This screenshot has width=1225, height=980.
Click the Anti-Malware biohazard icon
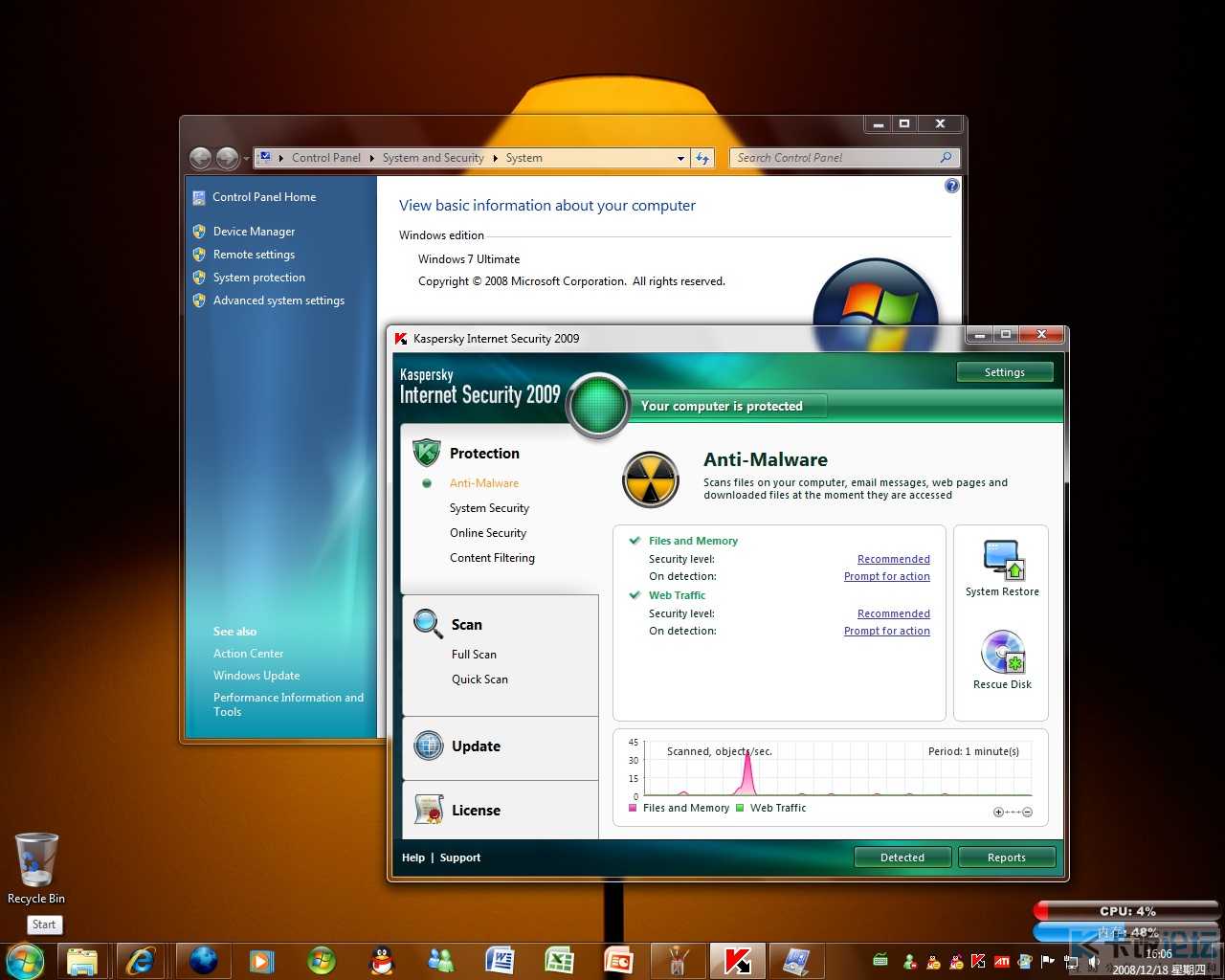[651, 479]
